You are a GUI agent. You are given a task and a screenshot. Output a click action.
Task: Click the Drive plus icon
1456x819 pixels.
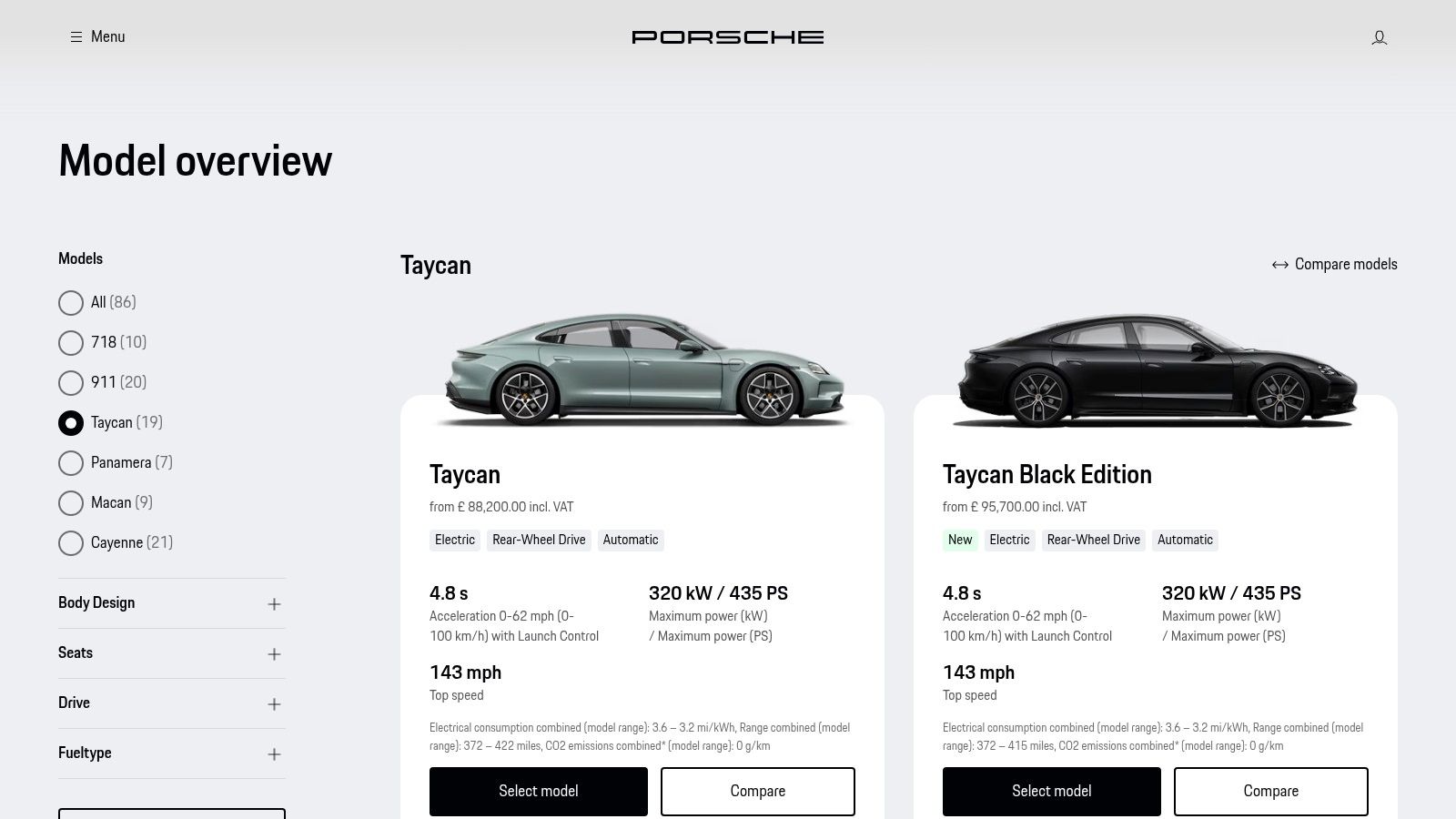pyautogui.click(x=274, y=704)
